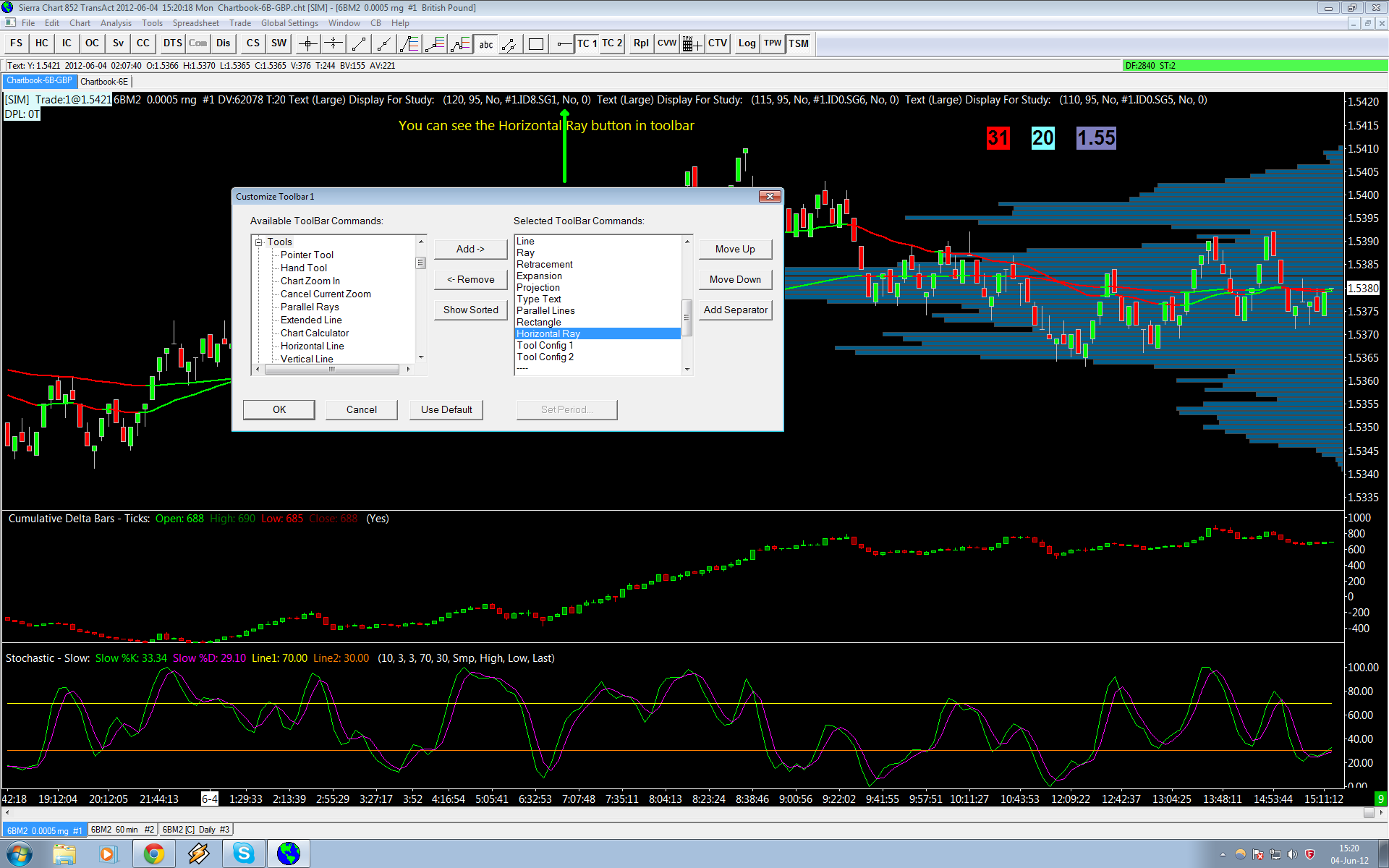Activate the abc Type Text tool
The image size is (1389, 868).
click(x=485, y=43)
